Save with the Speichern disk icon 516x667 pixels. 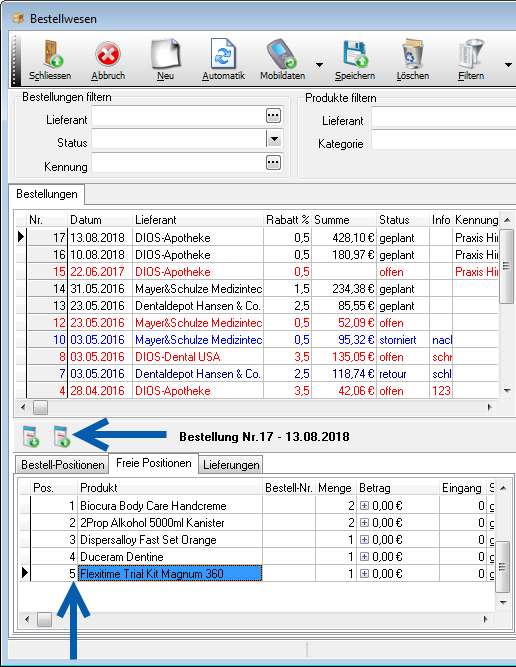pyautogui.click(x=355, y=54)
